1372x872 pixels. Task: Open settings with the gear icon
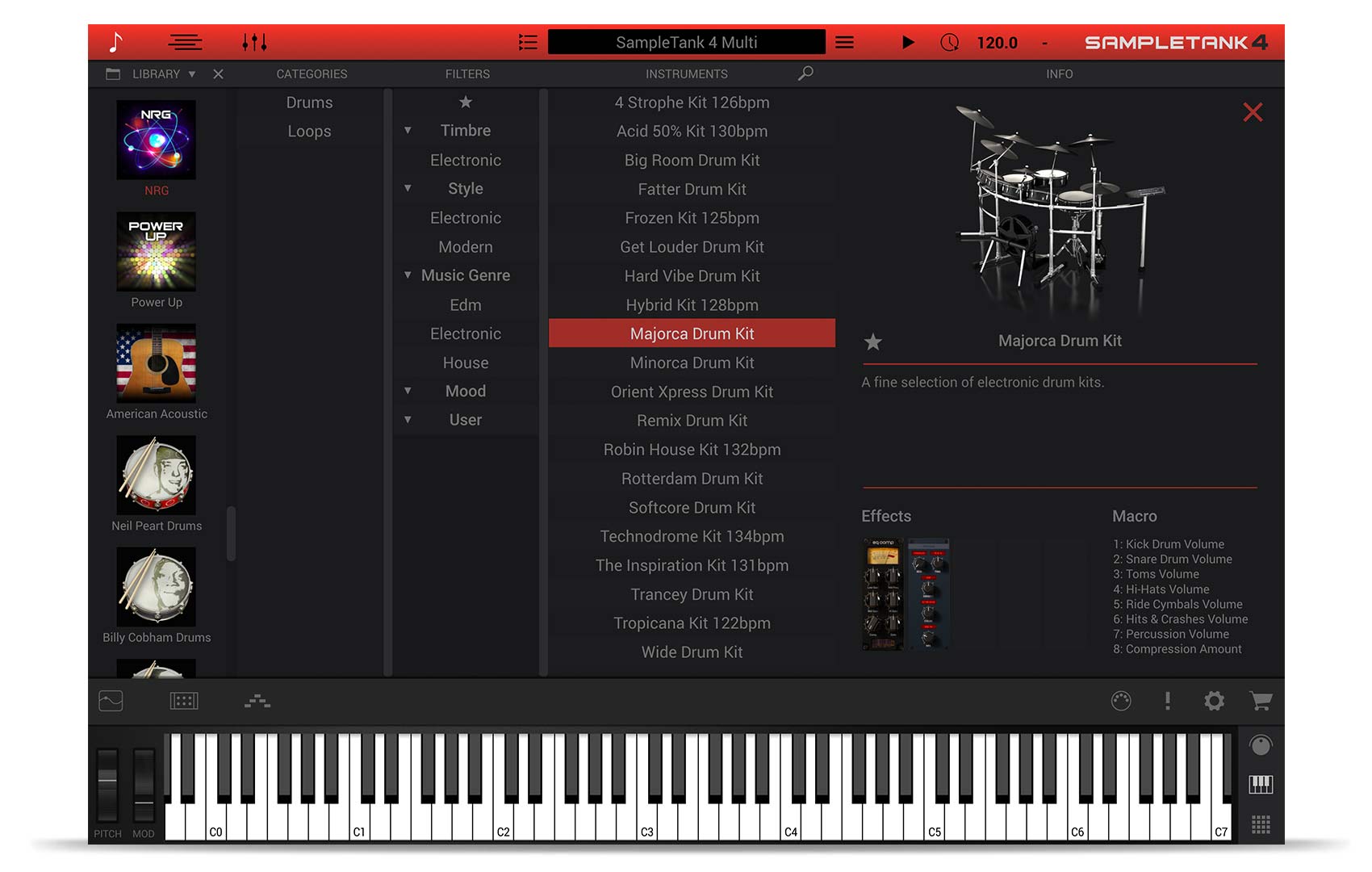tap(1214, 701)
